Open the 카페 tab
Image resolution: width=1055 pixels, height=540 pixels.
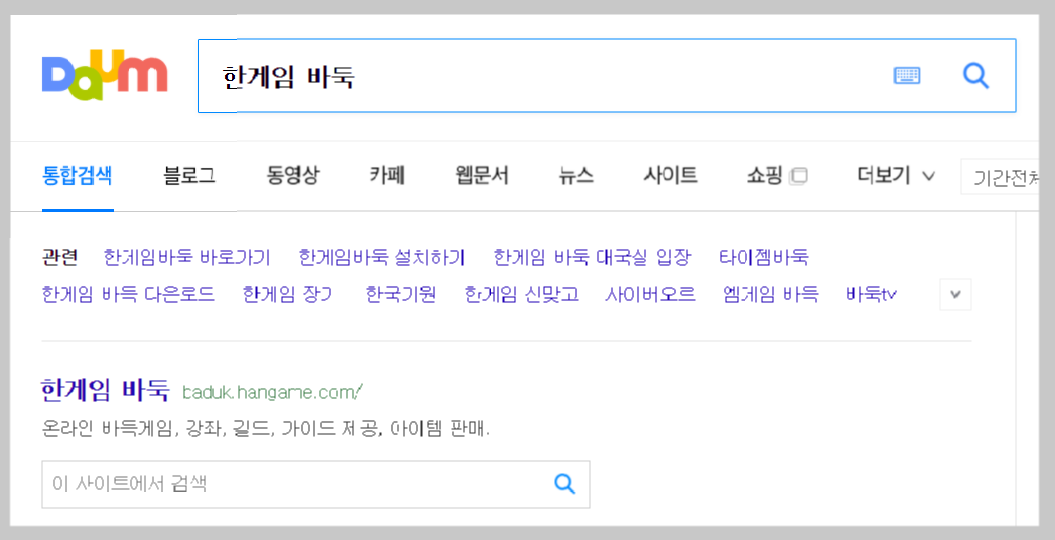pyautogui.click(x=387, y=176)
